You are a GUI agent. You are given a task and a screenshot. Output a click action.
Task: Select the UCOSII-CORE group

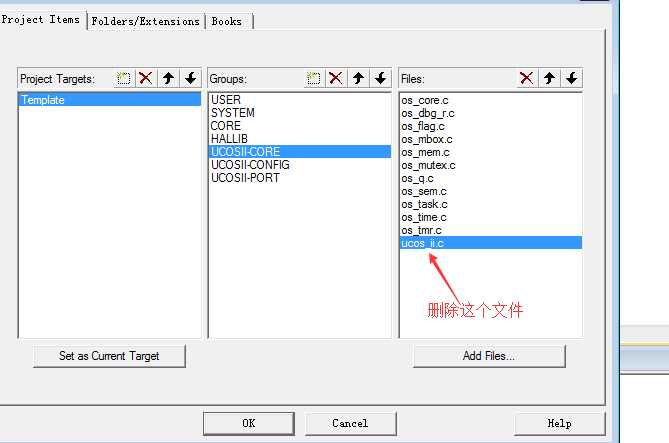click(x=300, y=152)
